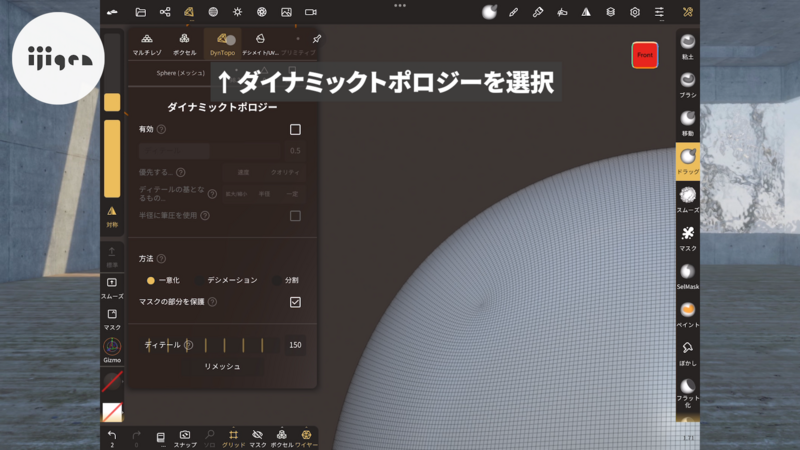Open the Material sphere menu
800x450 pixels.
pos(213,12)
